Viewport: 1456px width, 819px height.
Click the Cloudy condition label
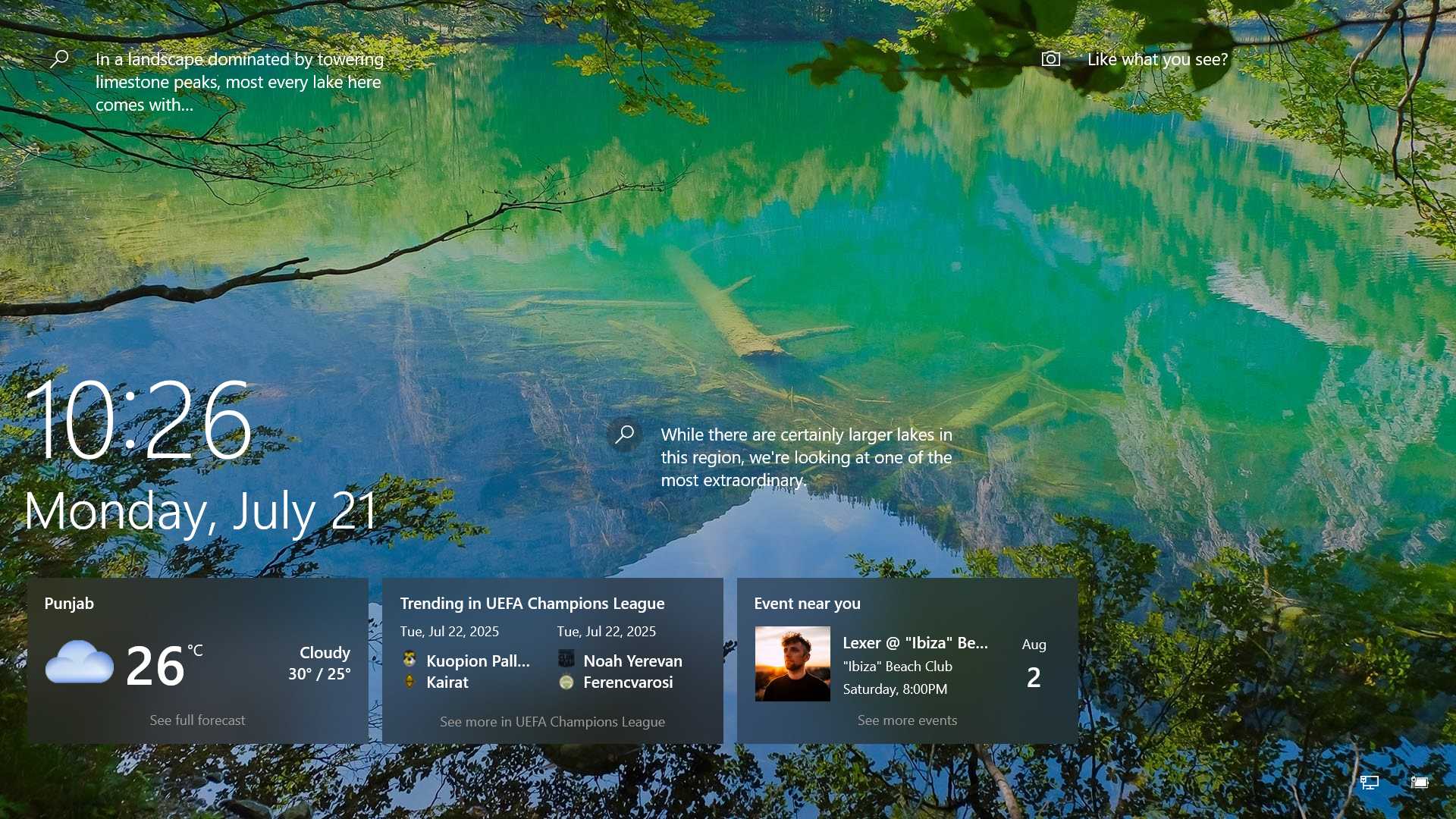[325, 653]
